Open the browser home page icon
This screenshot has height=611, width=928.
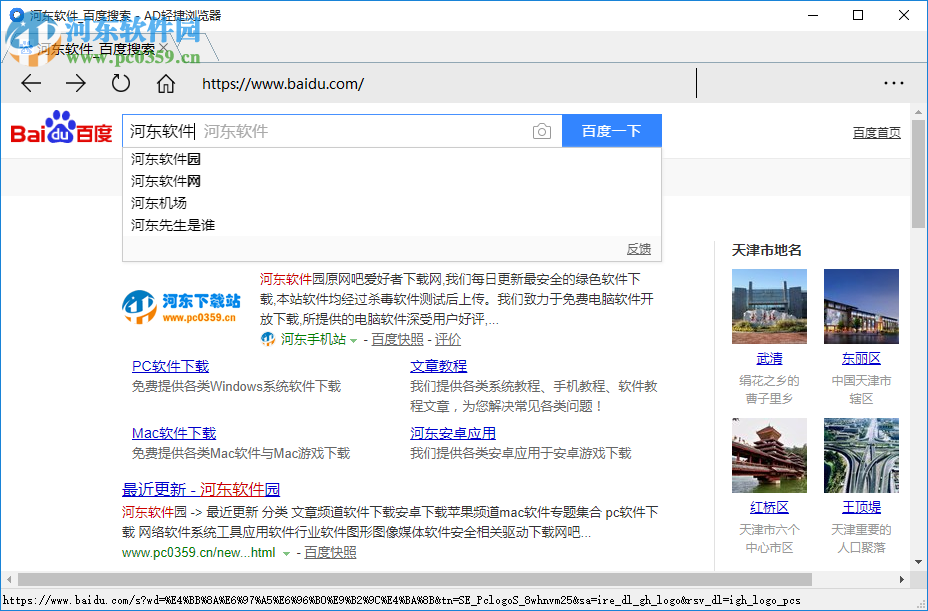click(166, 84)
